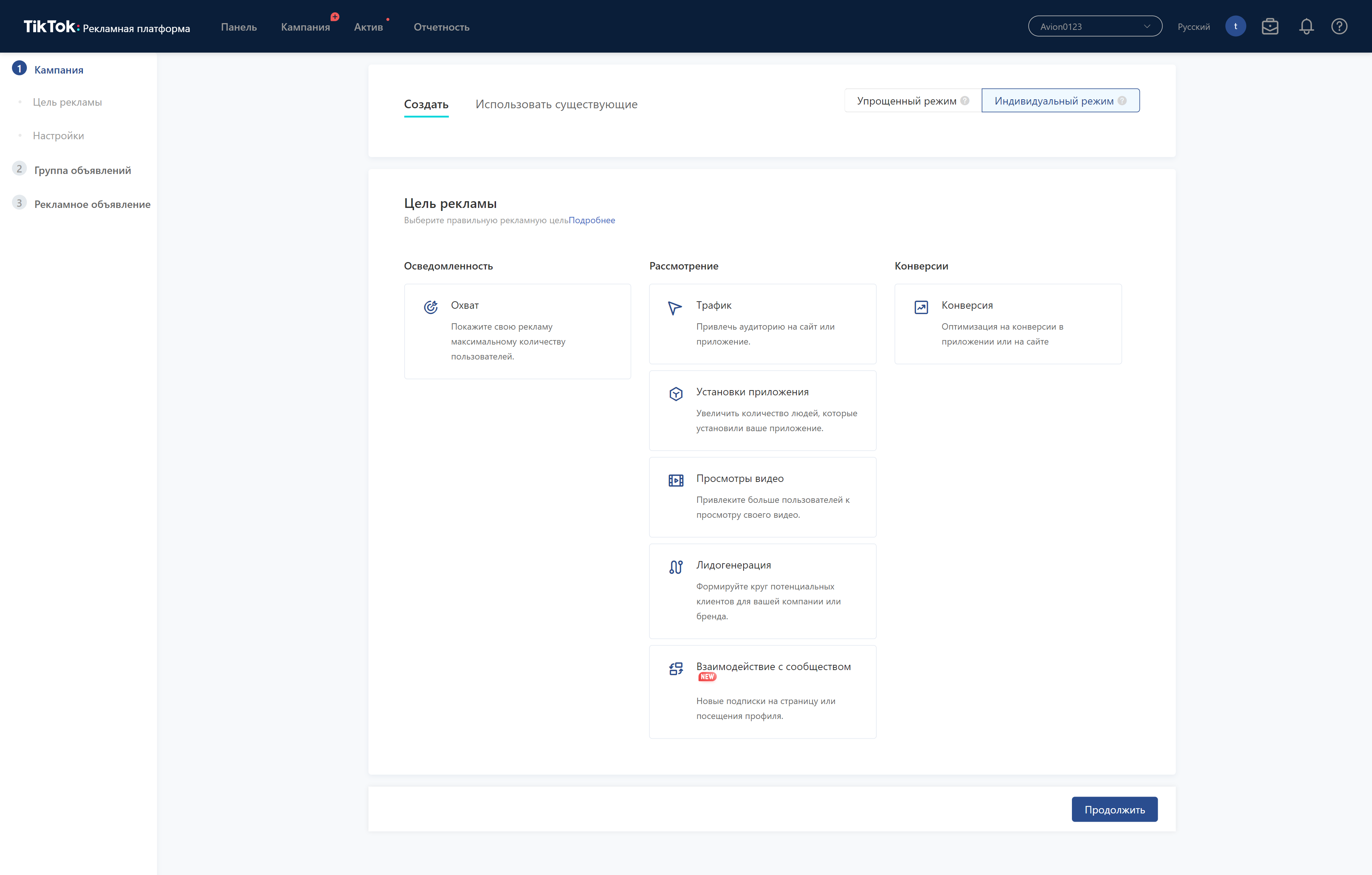
Task: Open the briefcase inbox icon
Action: coord(1269,27)
